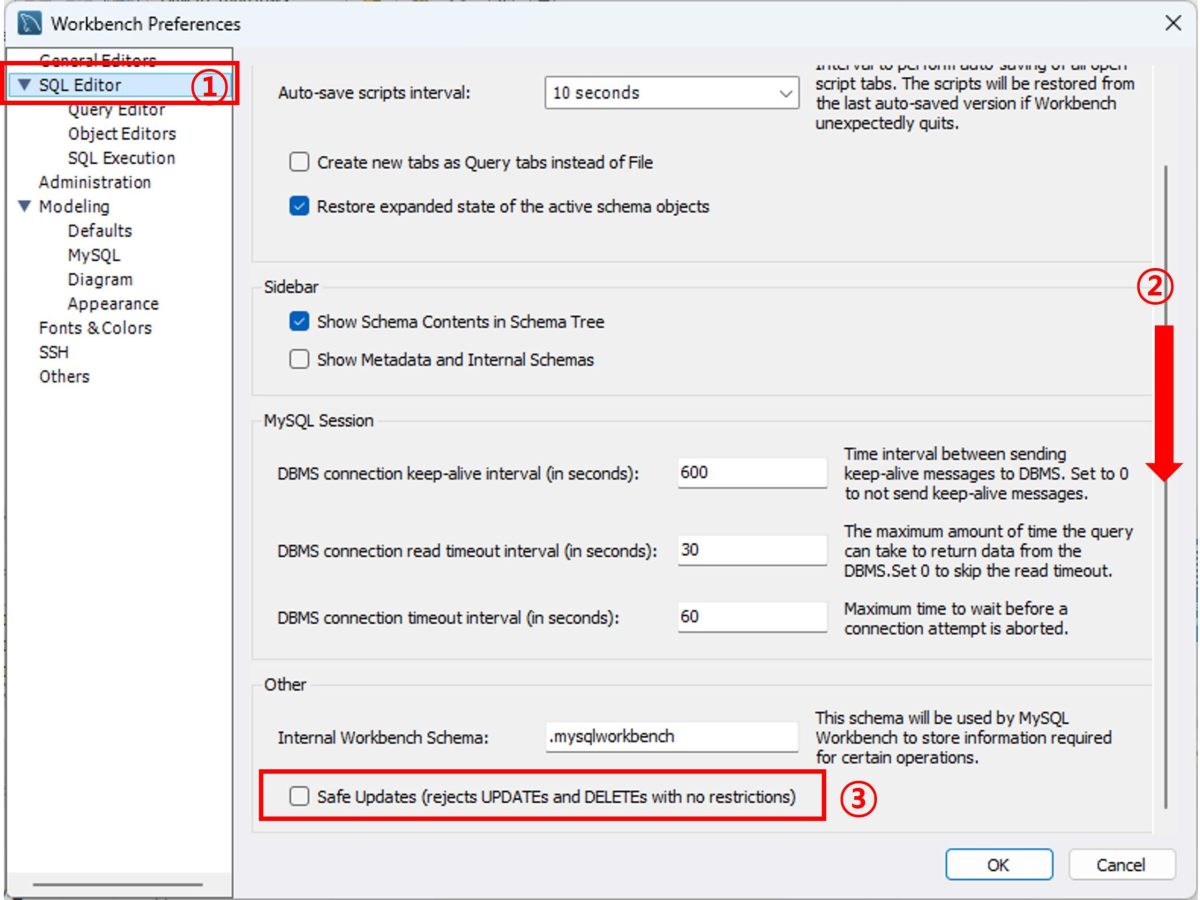Enable Safe Updates for UPDATEs and DELETEs
The height and width of the screenshot is (900, 1200).
coord(299,796)
